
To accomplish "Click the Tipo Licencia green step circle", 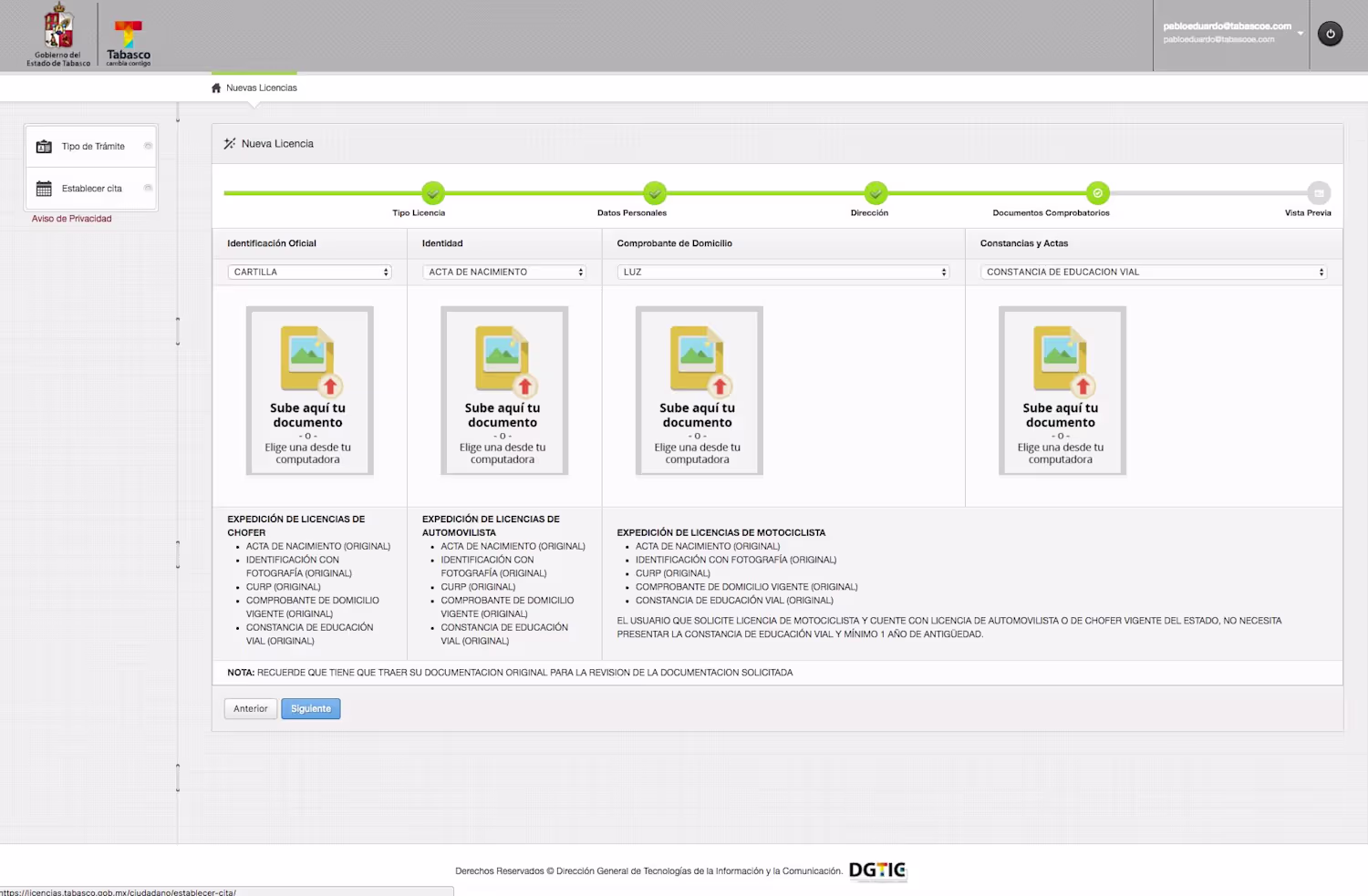I will pyautogui.click(x=433, y=193).
